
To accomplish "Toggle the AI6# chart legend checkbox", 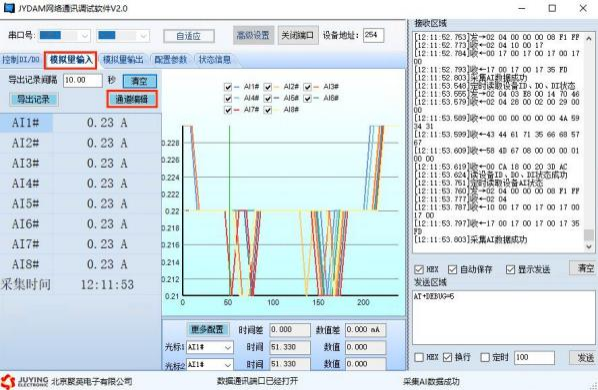I will click(307, 99).
